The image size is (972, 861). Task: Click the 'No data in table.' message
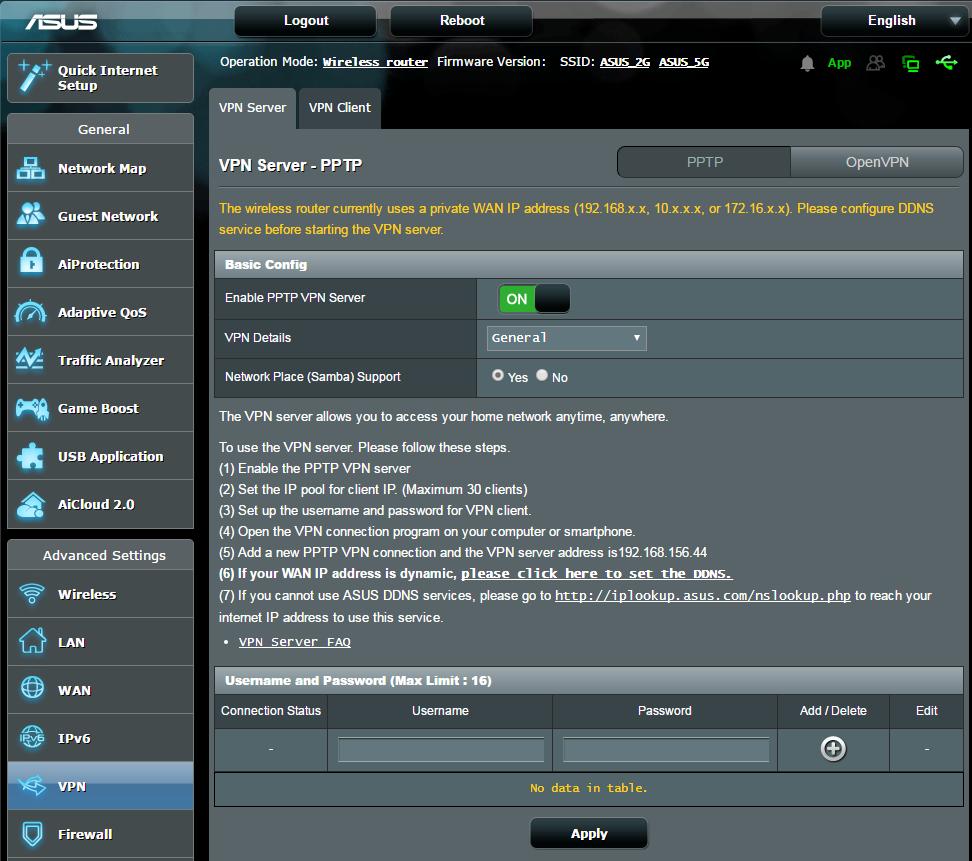point(588,788)
